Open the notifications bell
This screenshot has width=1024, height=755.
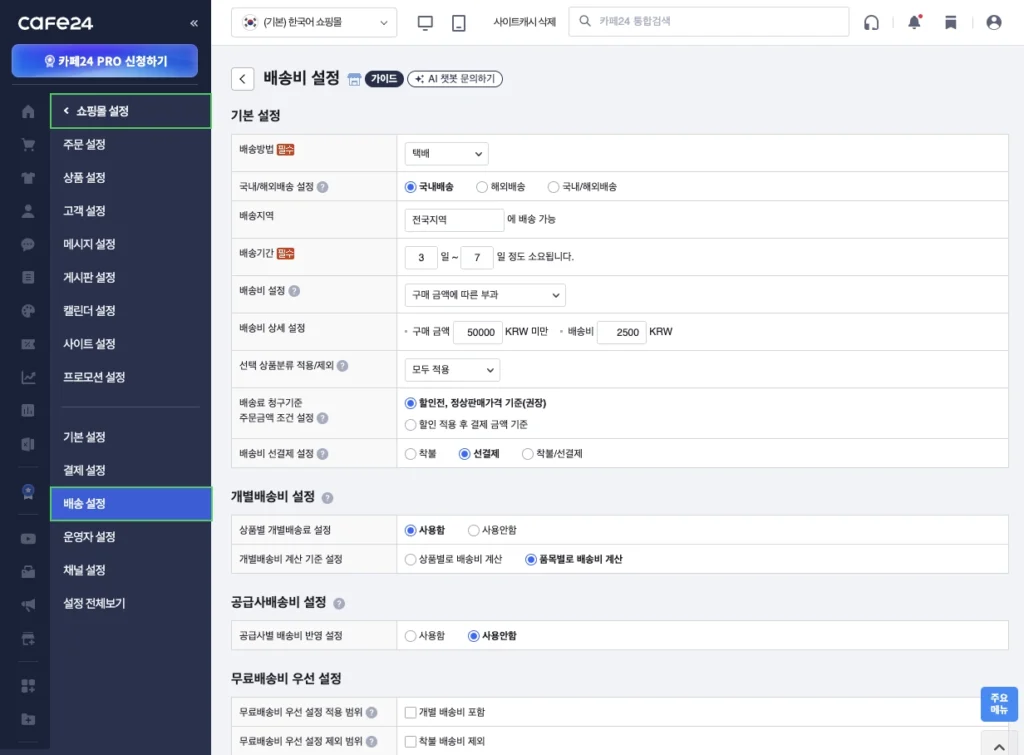913,22
